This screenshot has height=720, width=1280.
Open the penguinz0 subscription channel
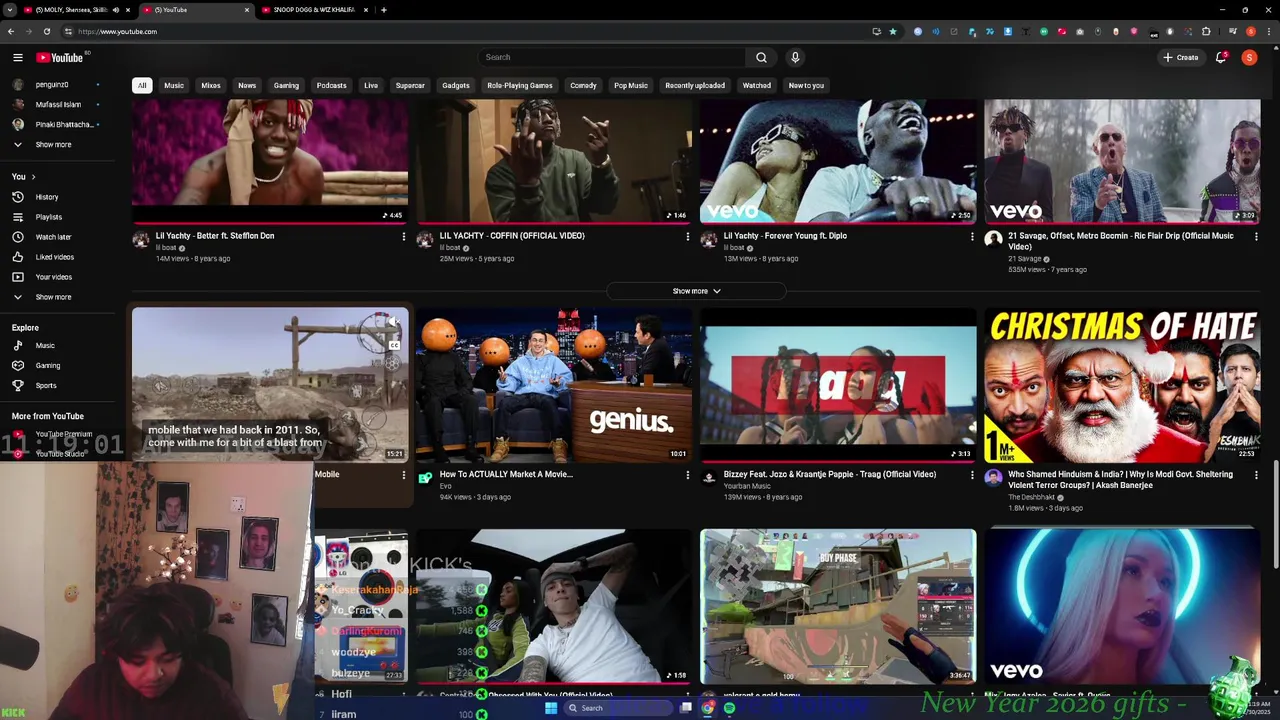tap(52, 85)
